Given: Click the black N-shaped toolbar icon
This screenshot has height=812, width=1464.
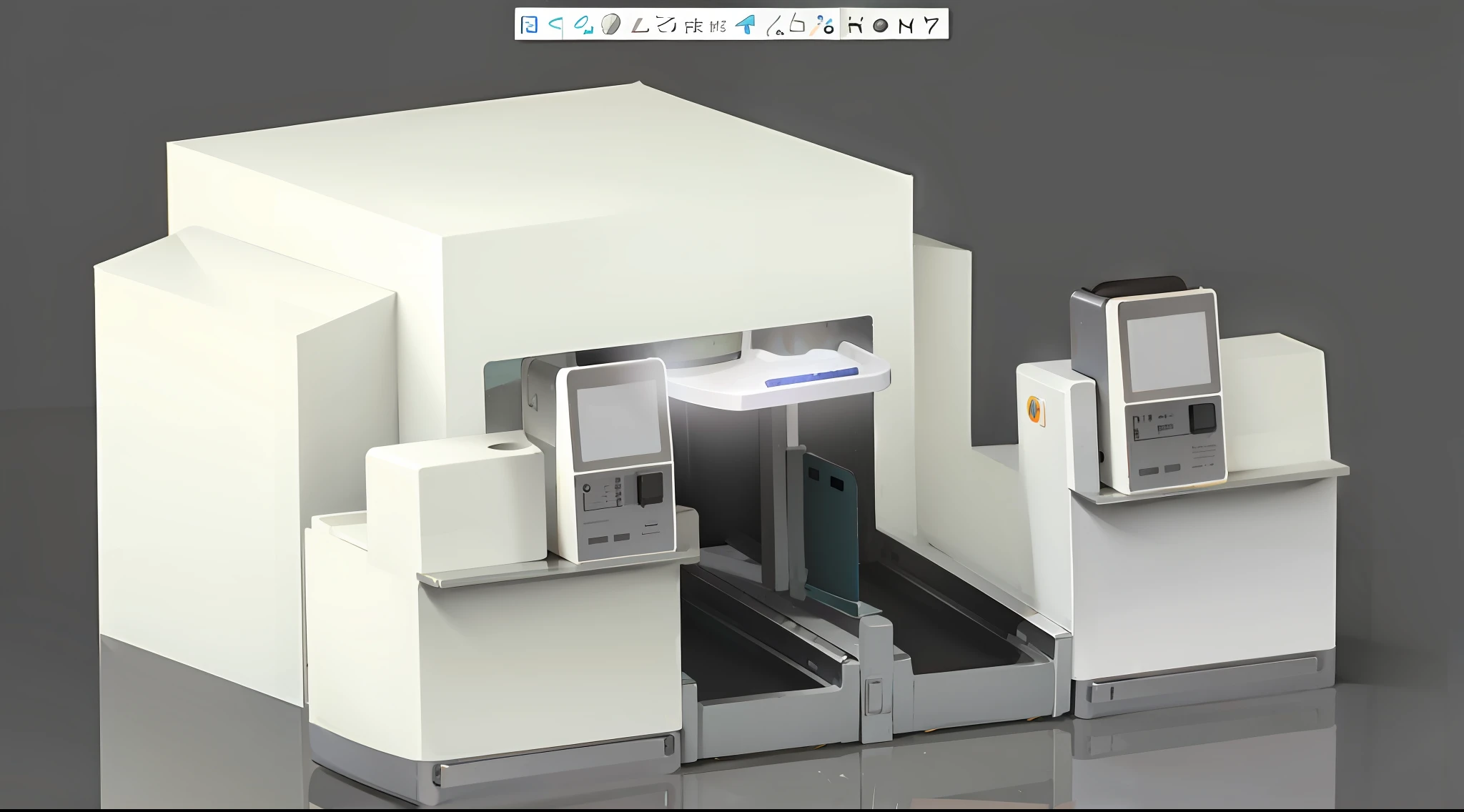Looking at the screenshot, I should (906, 26).
